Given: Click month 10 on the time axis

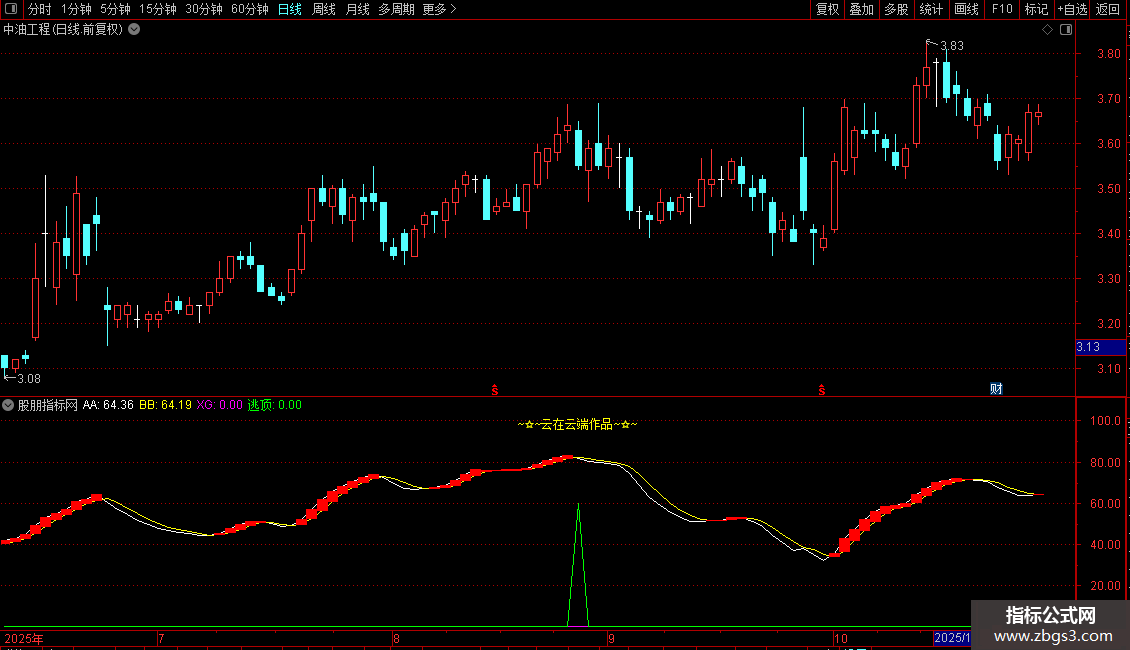Looking at the screenshot, I should click(x=840, y=638).
